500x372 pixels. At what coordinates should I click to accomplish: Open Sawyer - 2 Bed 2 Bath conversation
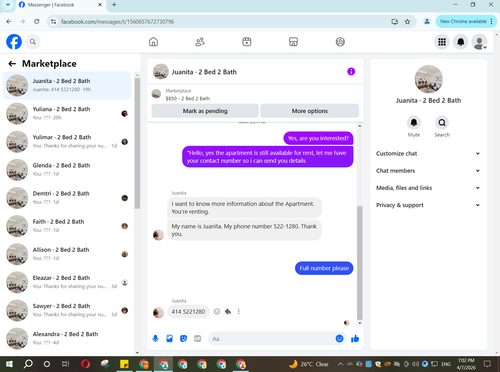[67, 310]
